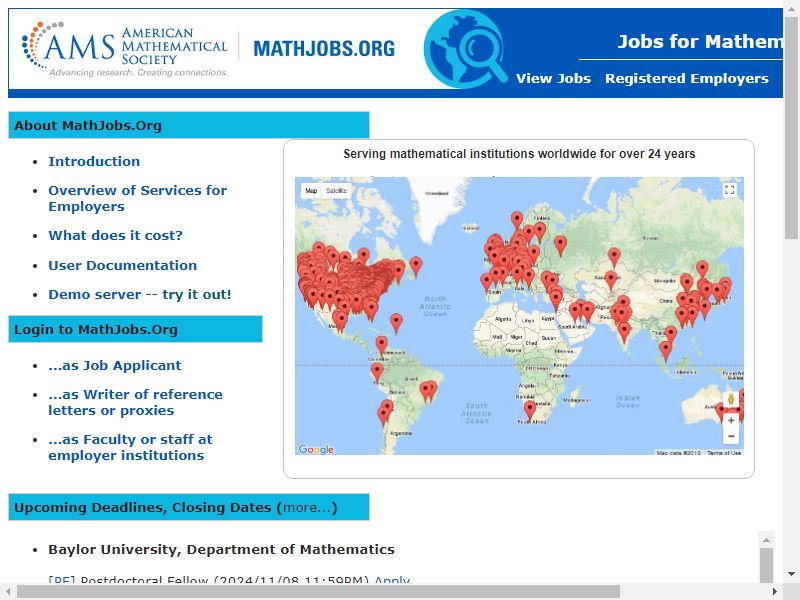Open the map Terms of Use link

(x=724, y=453)
